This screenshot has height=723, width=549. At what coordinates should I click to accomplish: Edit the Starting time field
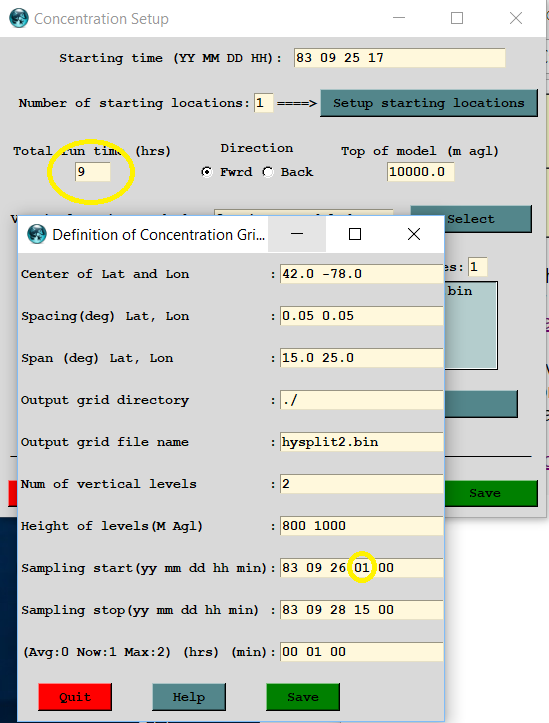click(400, 58)
